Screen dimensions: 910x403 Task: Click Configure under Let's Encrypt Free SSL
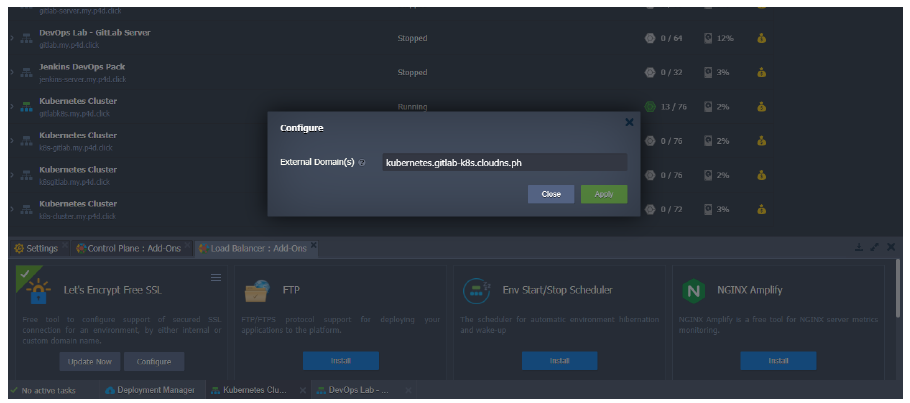[154, 361]
